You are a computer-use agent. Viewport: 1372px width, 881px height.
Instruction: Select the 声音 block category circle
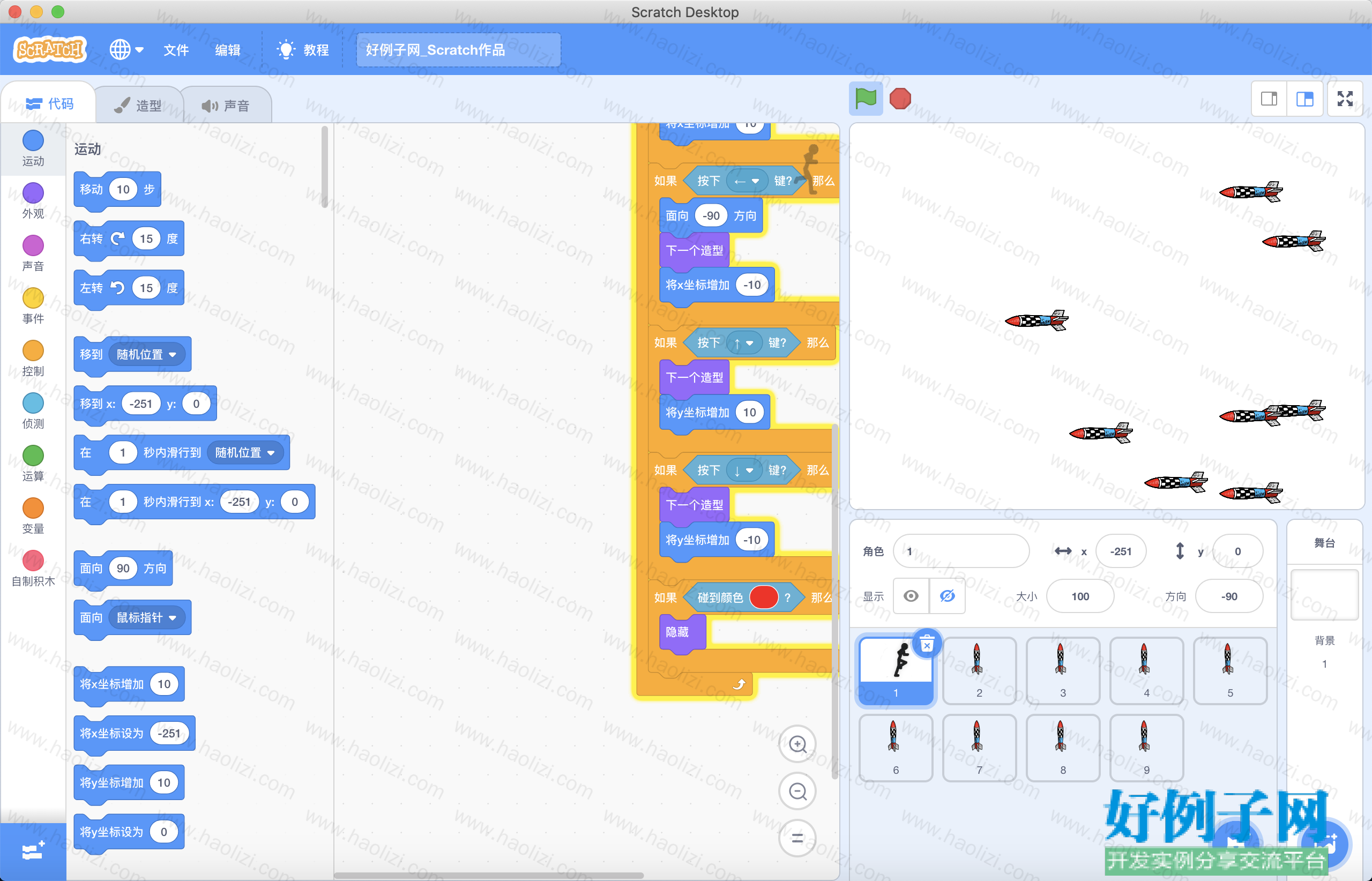click(33, 245)
